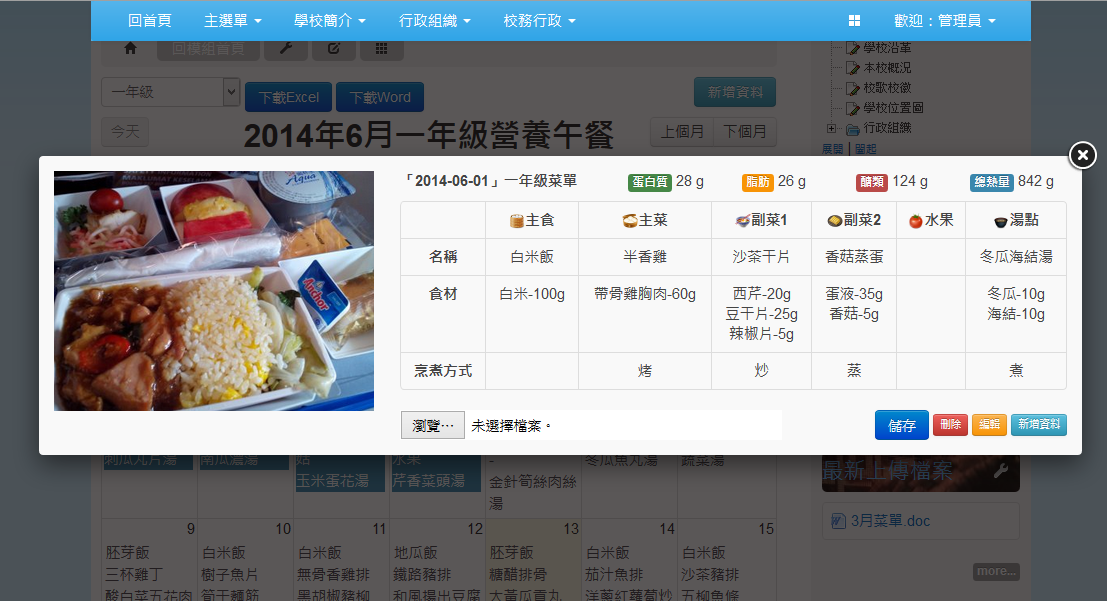Click the home icon button
The image size is (1107, 601).
click(130, 48)
